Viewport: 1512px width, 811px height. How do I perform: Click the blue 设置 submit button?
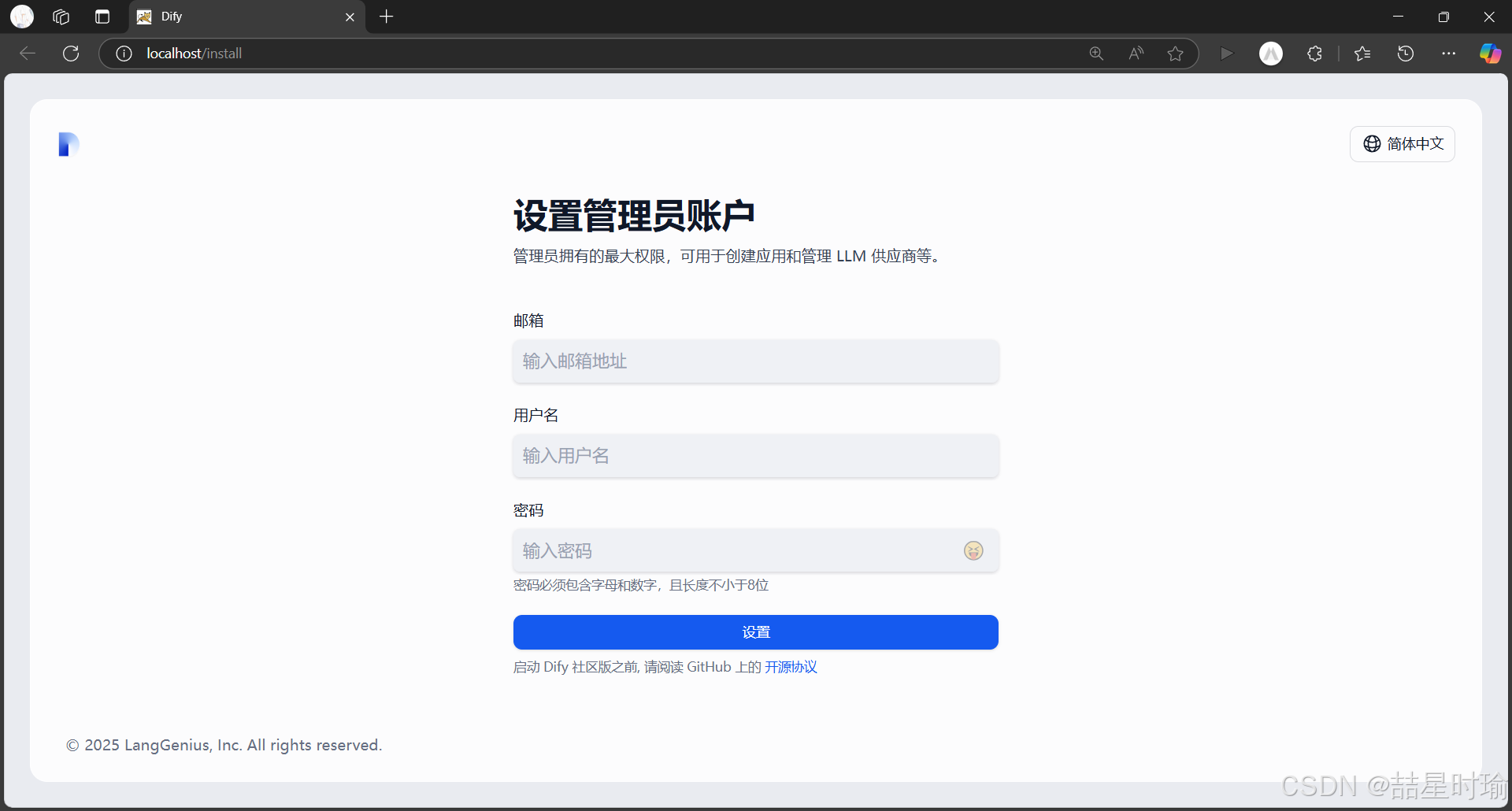coord(756,632)
